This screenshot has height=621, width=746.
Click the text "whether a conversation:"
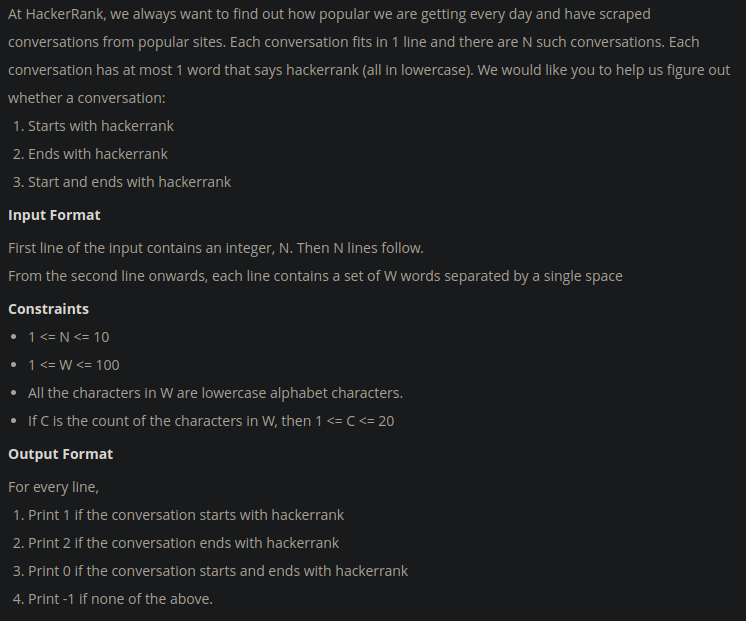click(x=86, y=98)
